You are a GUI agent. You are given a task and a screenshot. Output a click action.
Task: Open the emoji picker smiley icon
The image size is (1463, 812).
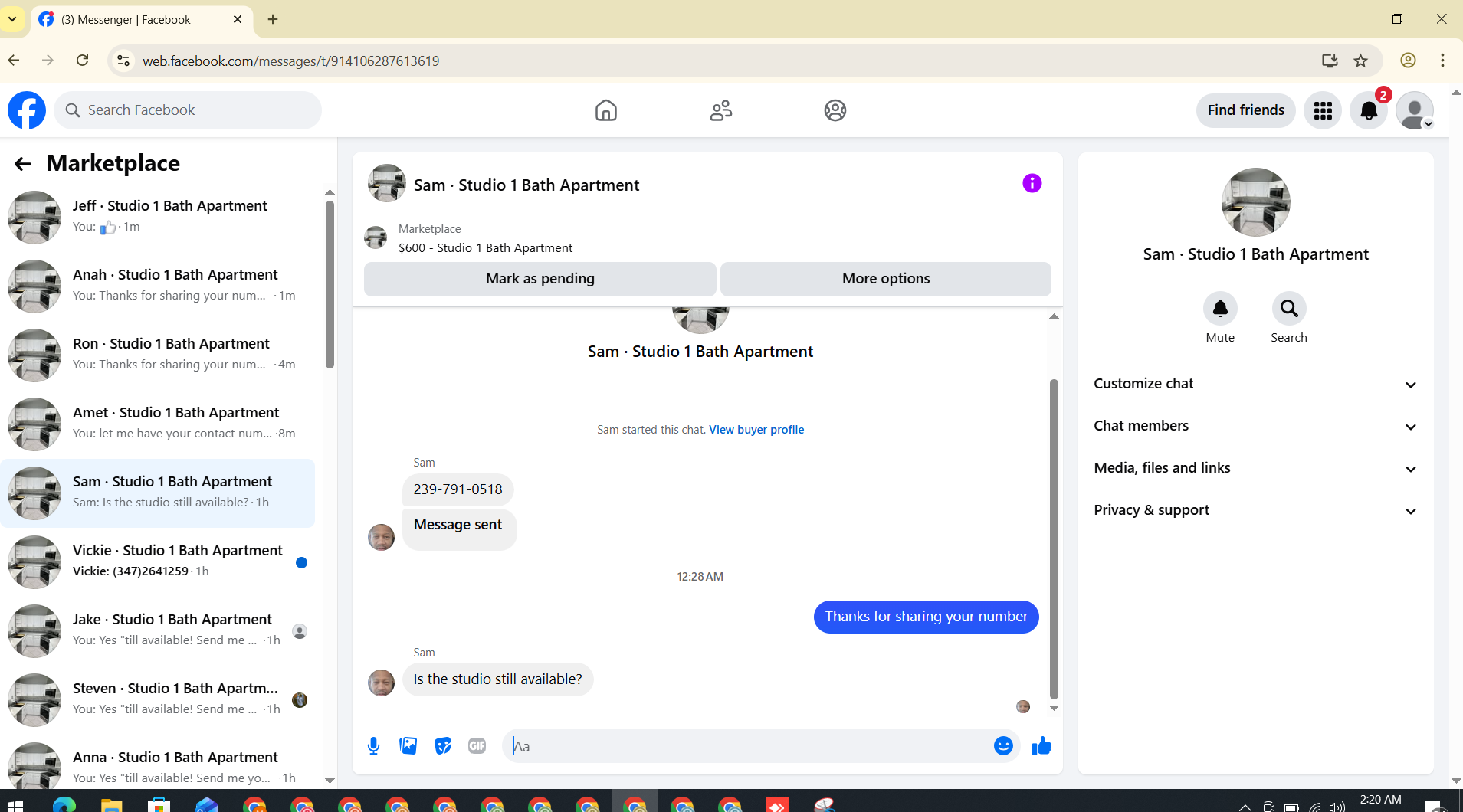[1003, 746]
